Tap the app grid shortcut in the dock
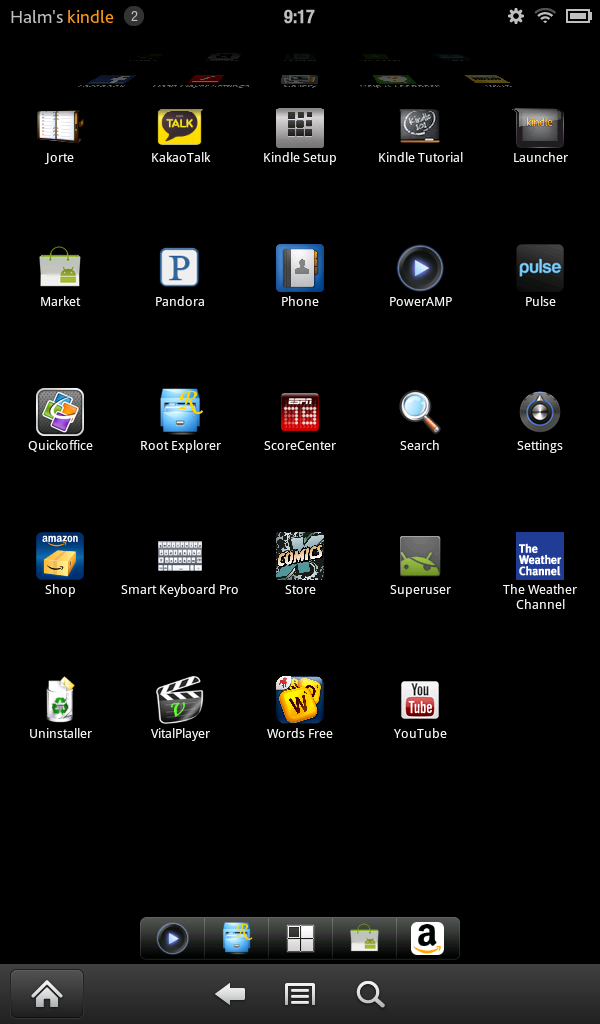The image size is (600, 1024). pyautogui.click(x=300, y=938)
